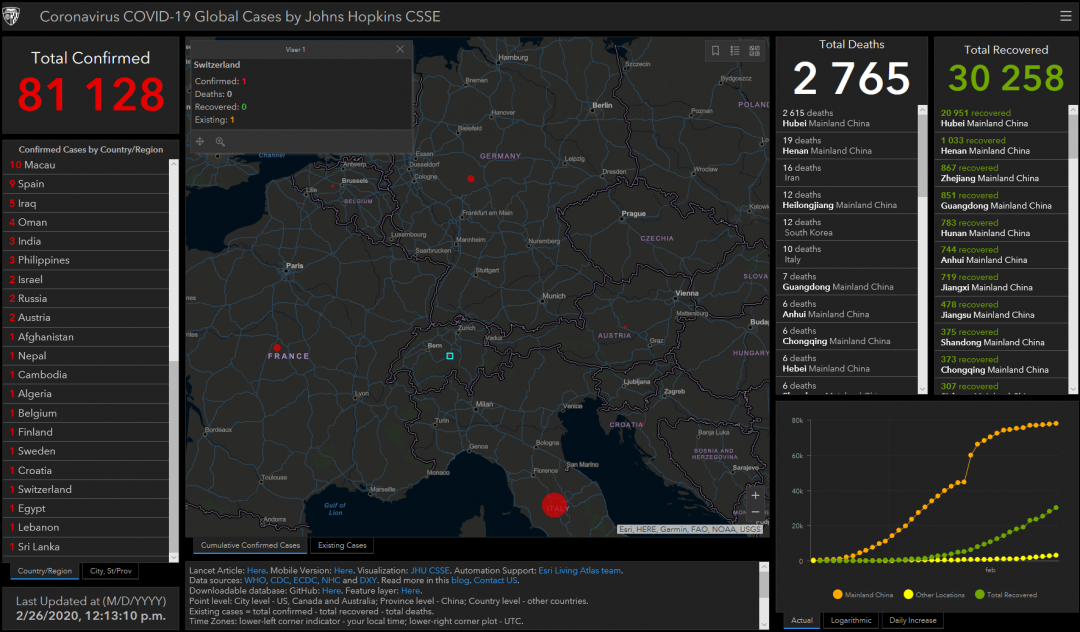Switch the chart to Logarithmic

(x=851, y=620)
